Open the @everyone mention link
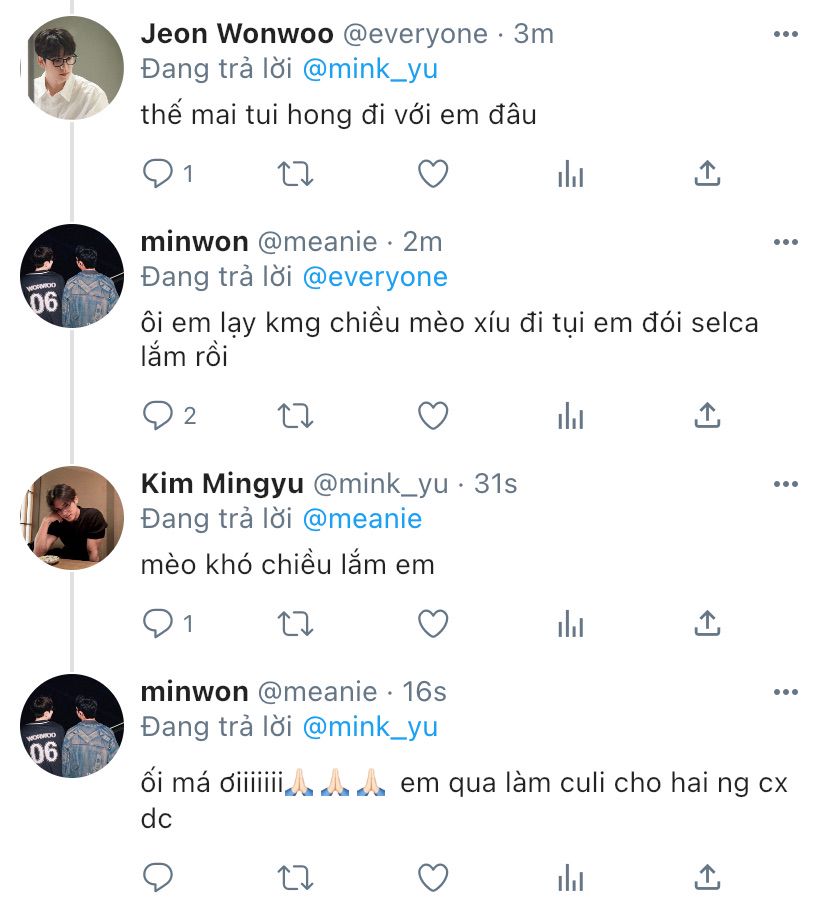The image size is (828, 905). coord(374,277)
